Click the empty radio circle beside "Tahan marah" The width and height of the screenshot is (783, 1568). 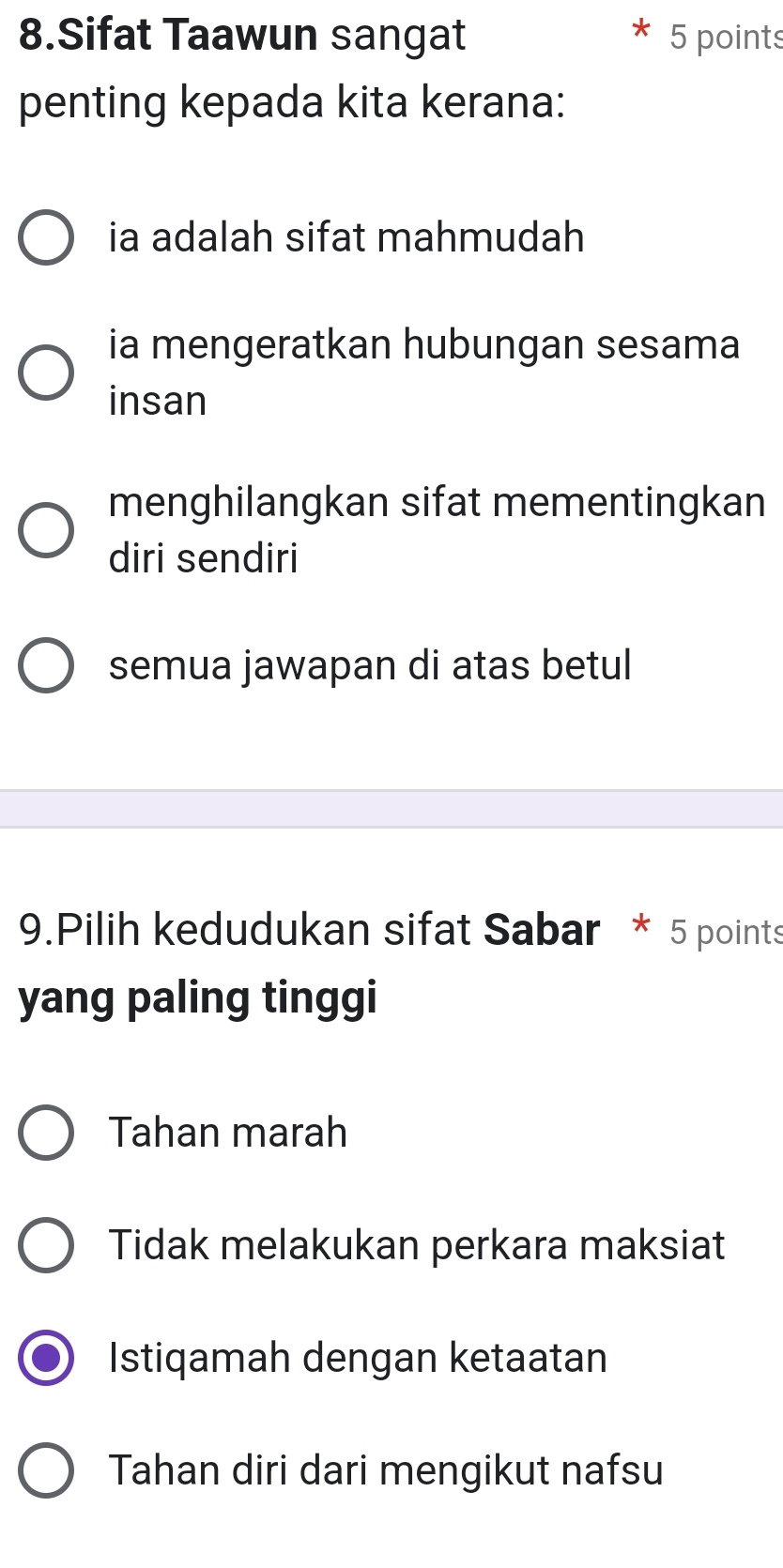click(45, 1133)
